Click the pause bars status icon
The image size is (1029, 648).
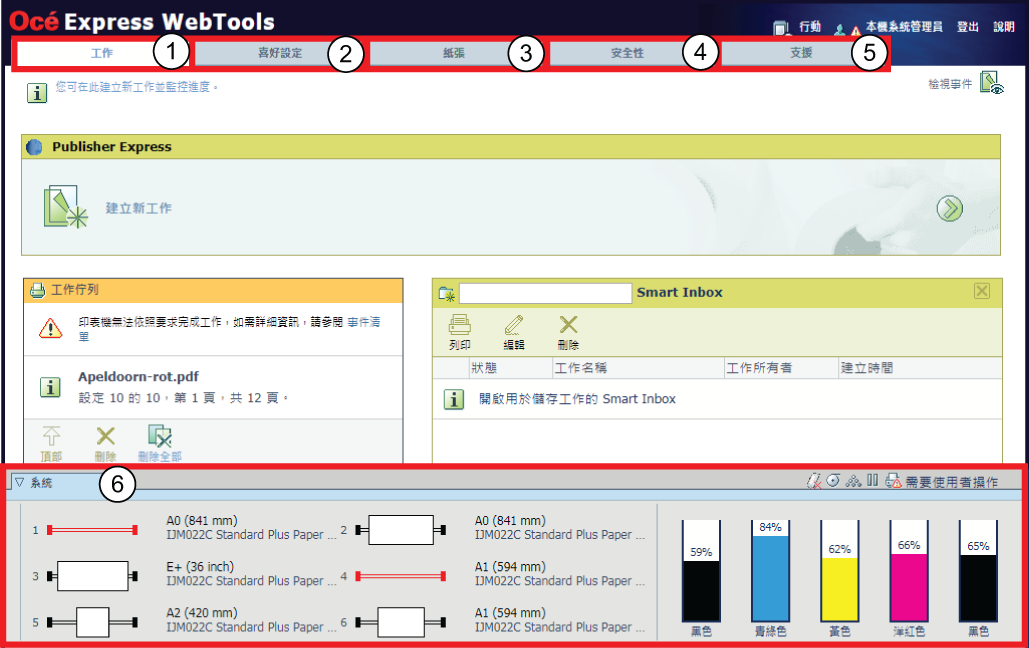pyautogui.click(x=872, y=481)
